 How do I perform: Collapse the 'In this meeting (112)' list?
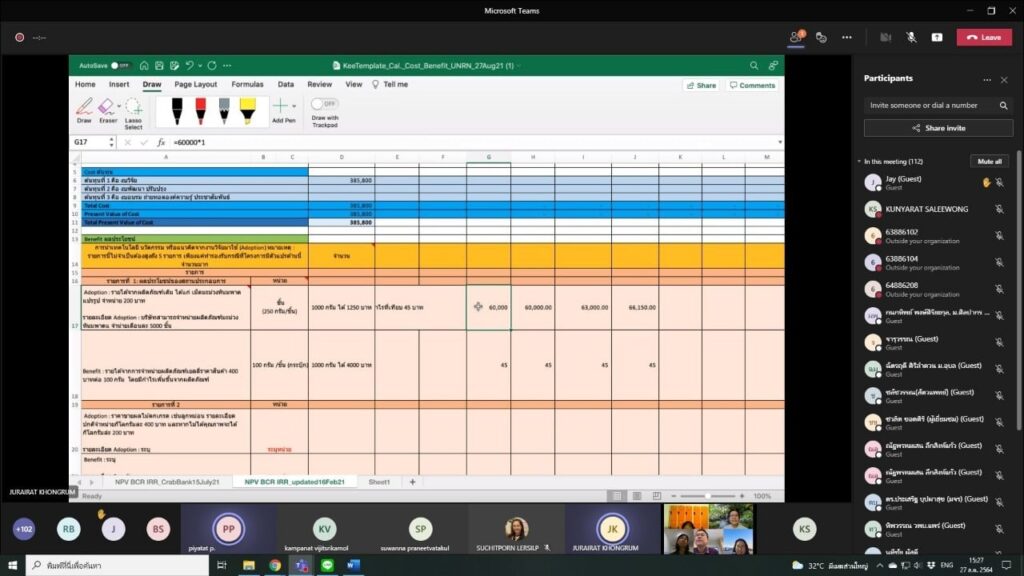tap(859, 161)
